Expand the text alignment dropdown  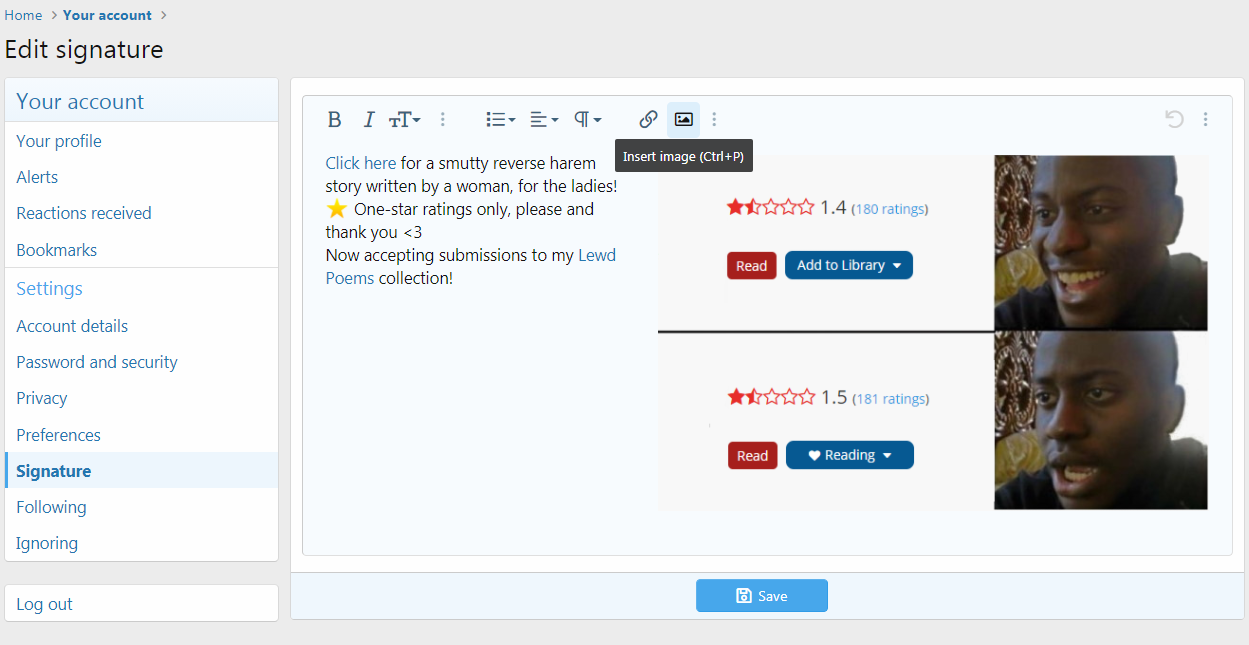[543, 120]
